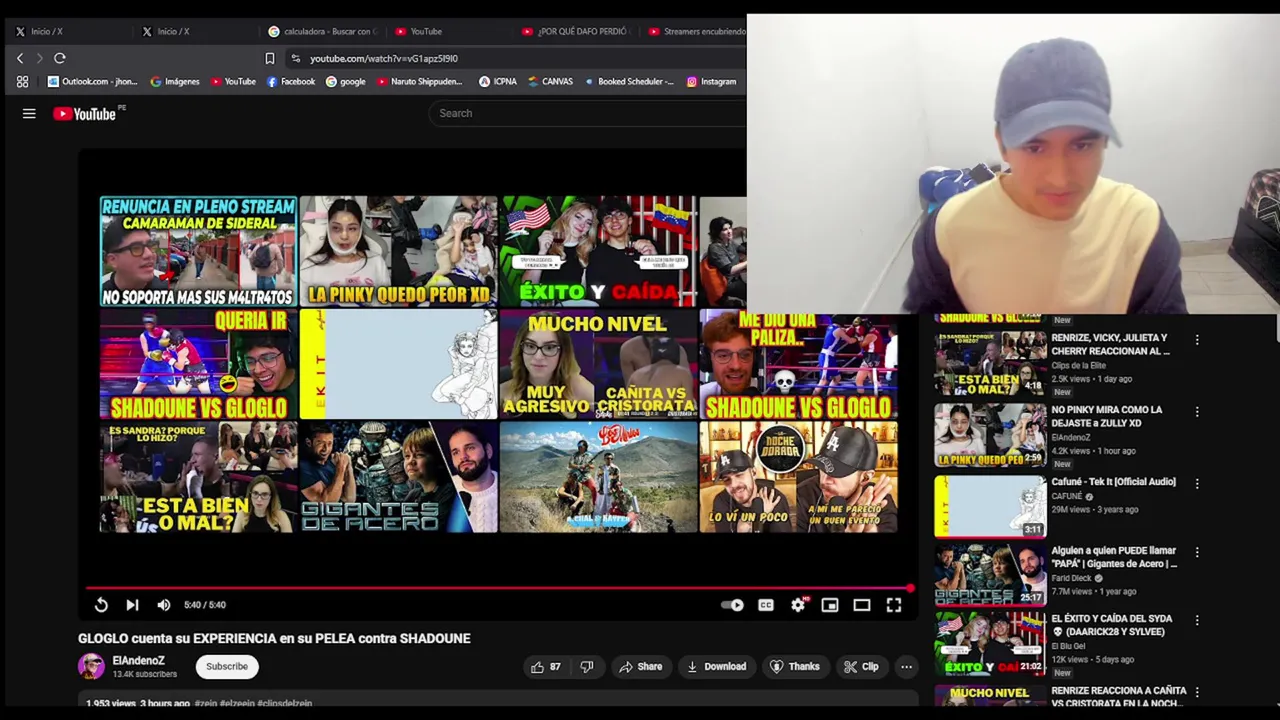
Task: Enable theater mode view
Action: pos(862,605)
